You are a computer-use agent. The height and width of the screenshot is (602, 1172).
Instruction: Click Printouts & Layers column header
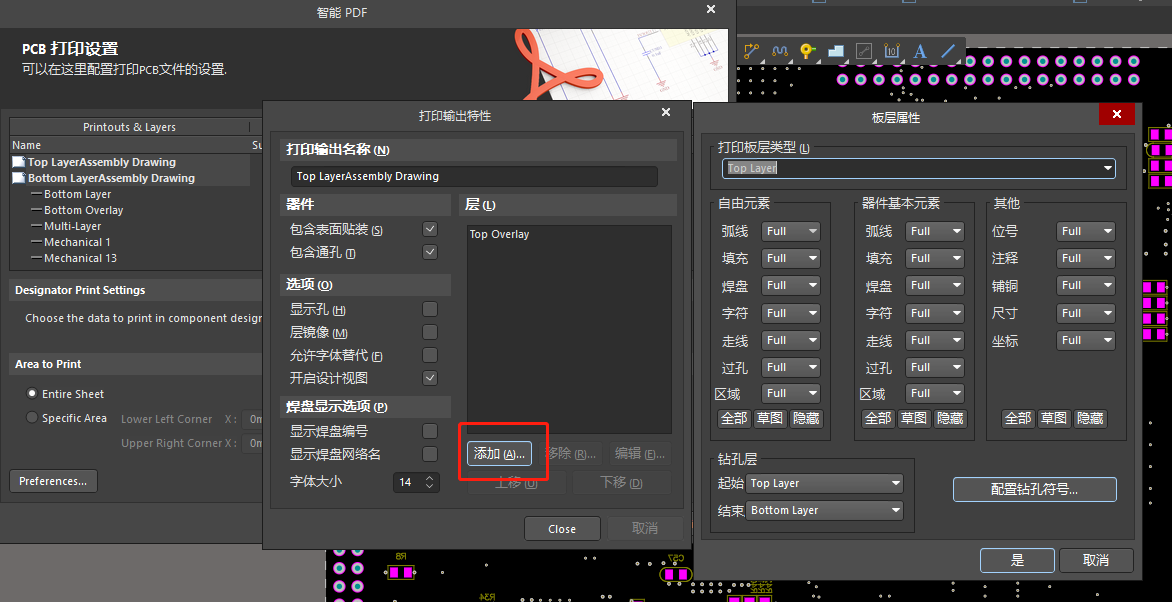[129, 127]
